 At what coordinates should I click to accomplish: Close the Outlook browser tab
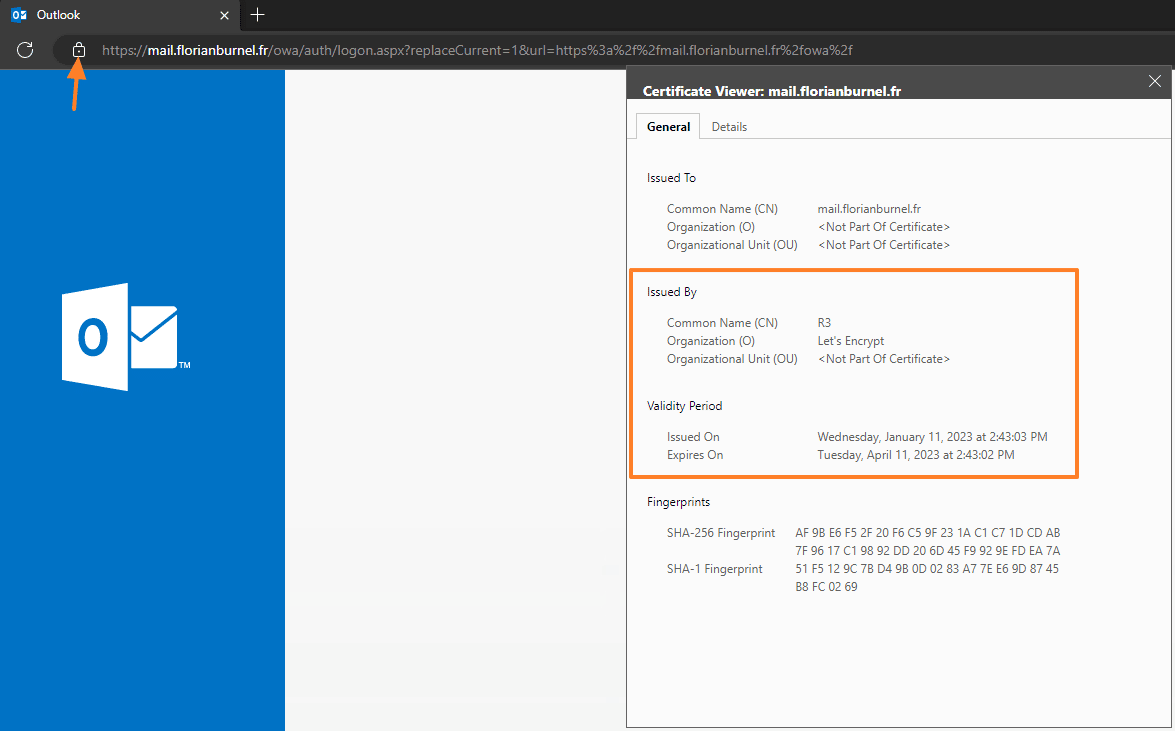(224, 14)
